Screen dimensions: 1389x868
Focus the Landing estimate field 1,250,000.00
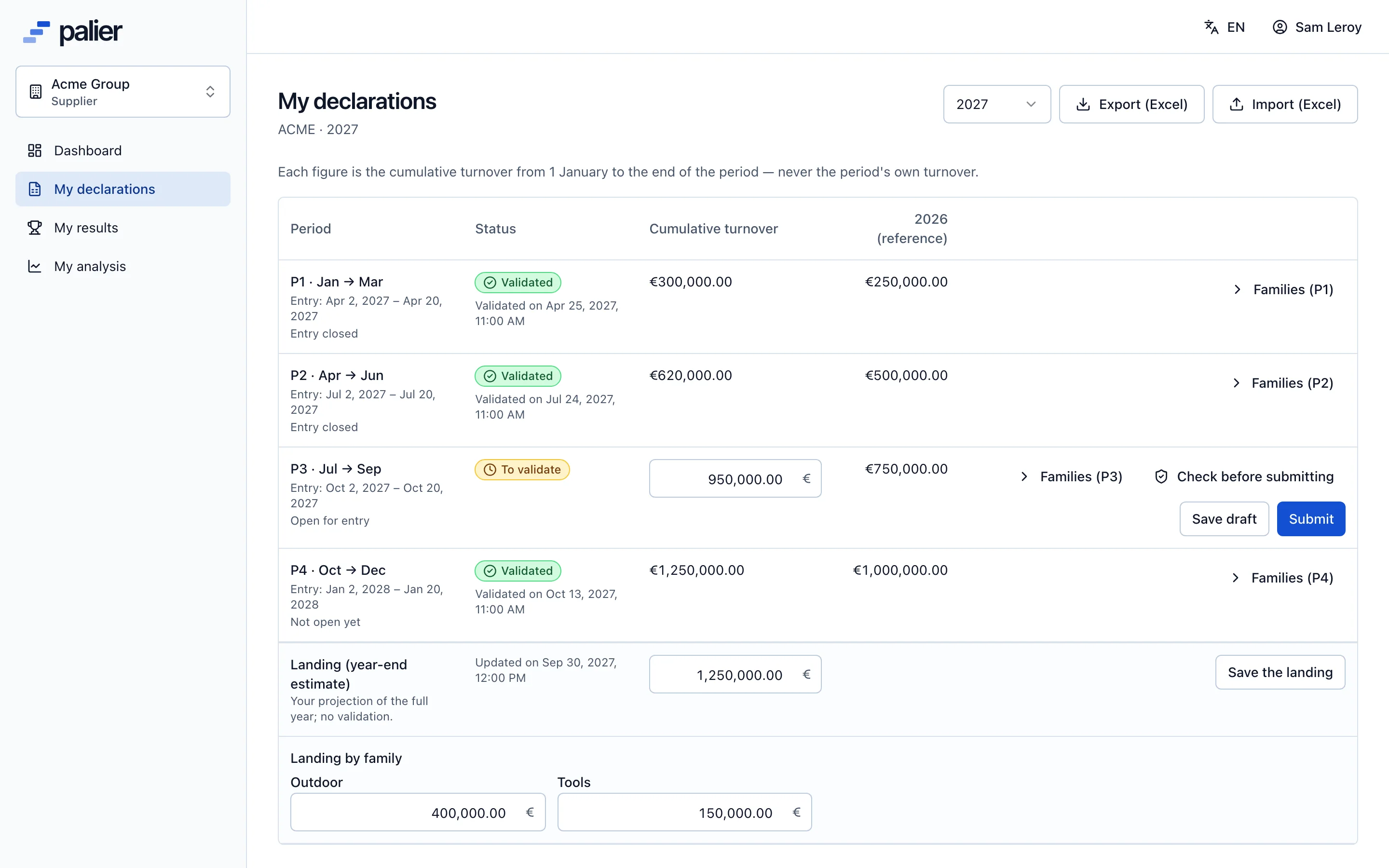735,675
